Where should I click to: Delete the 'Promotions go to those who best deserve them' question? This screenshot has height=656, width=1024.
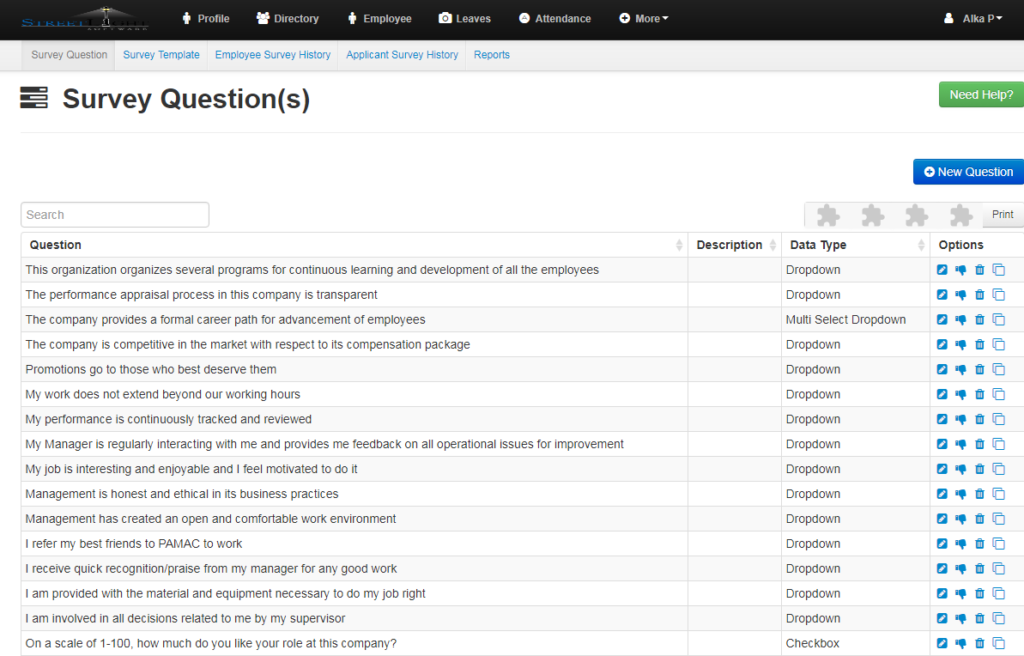coord(980,369)
